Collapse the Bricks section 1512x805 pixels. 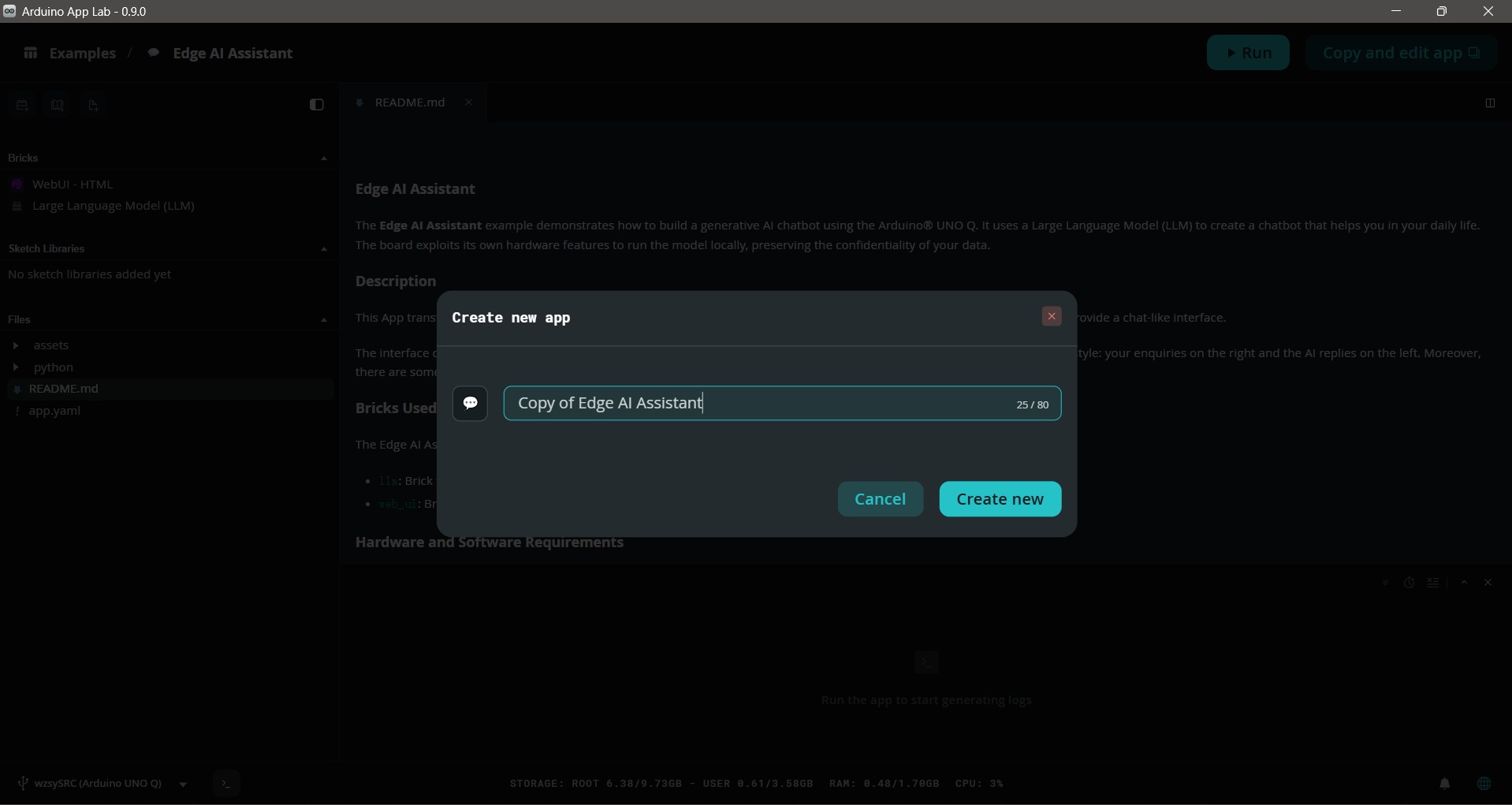point(324,158)
